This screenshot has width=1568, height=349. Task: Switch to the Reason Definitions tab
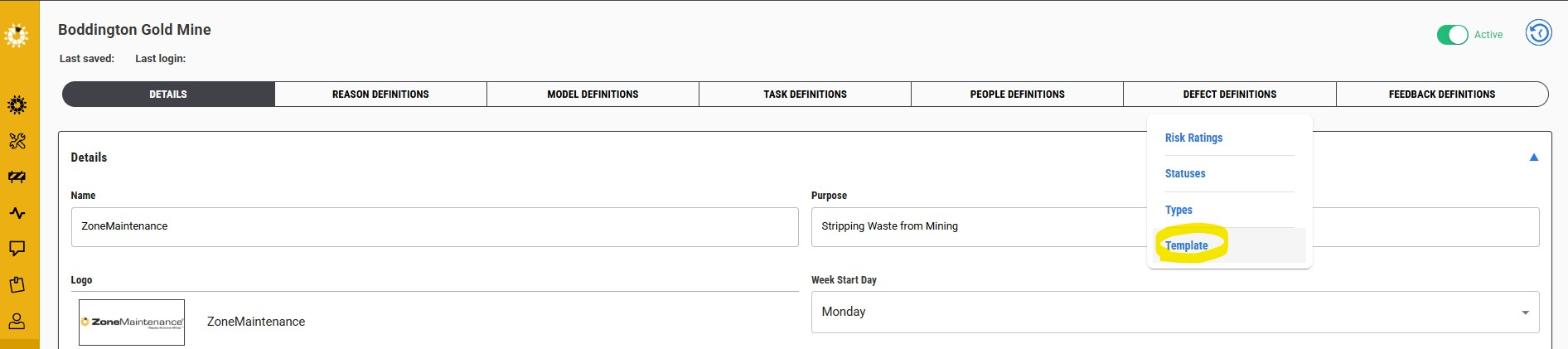pyautogui.click(x=380, y=95)
